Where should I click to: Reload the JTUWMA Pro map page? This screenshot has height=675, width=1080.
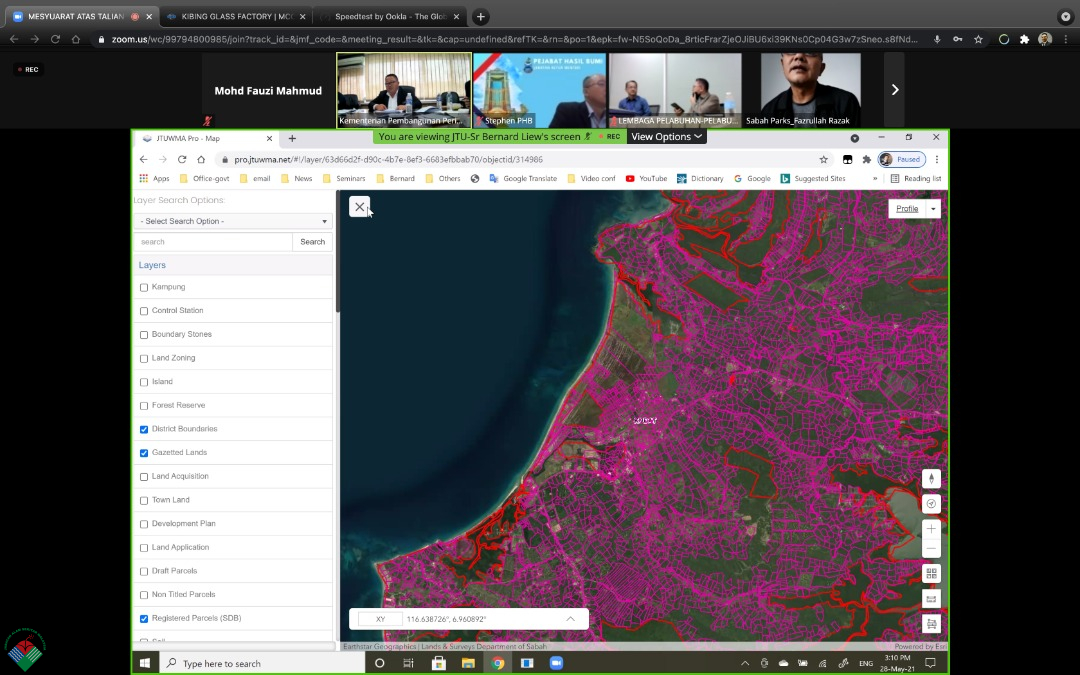[182, 159]
